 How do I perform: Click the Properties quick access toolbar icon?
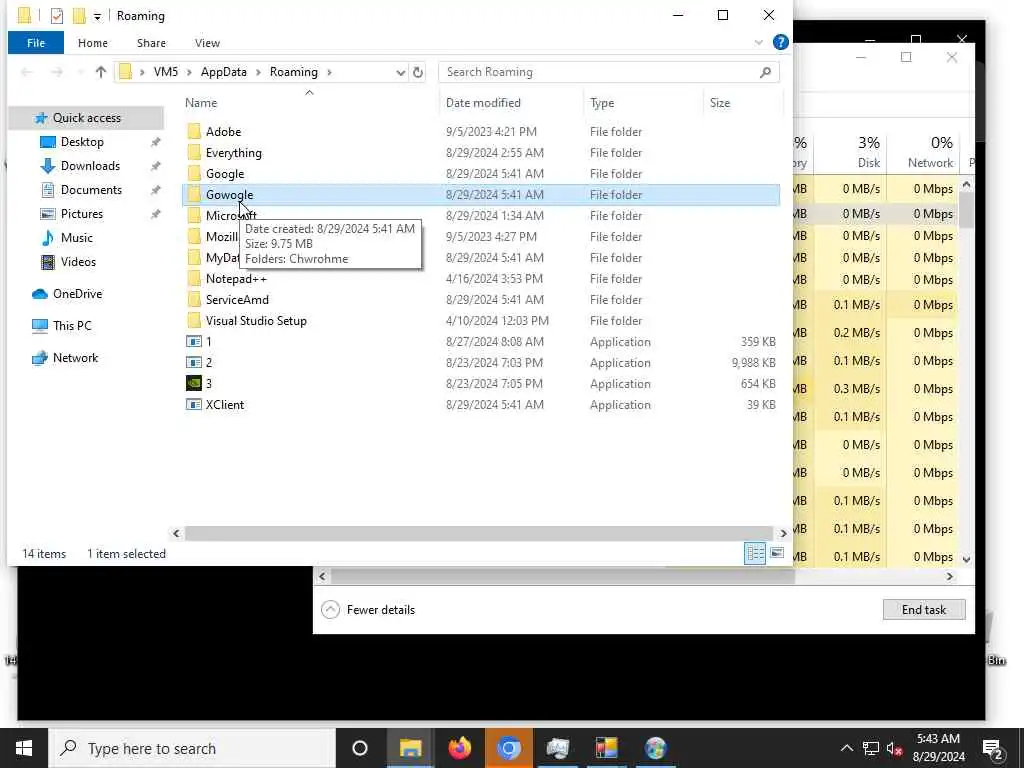point(57,16)
